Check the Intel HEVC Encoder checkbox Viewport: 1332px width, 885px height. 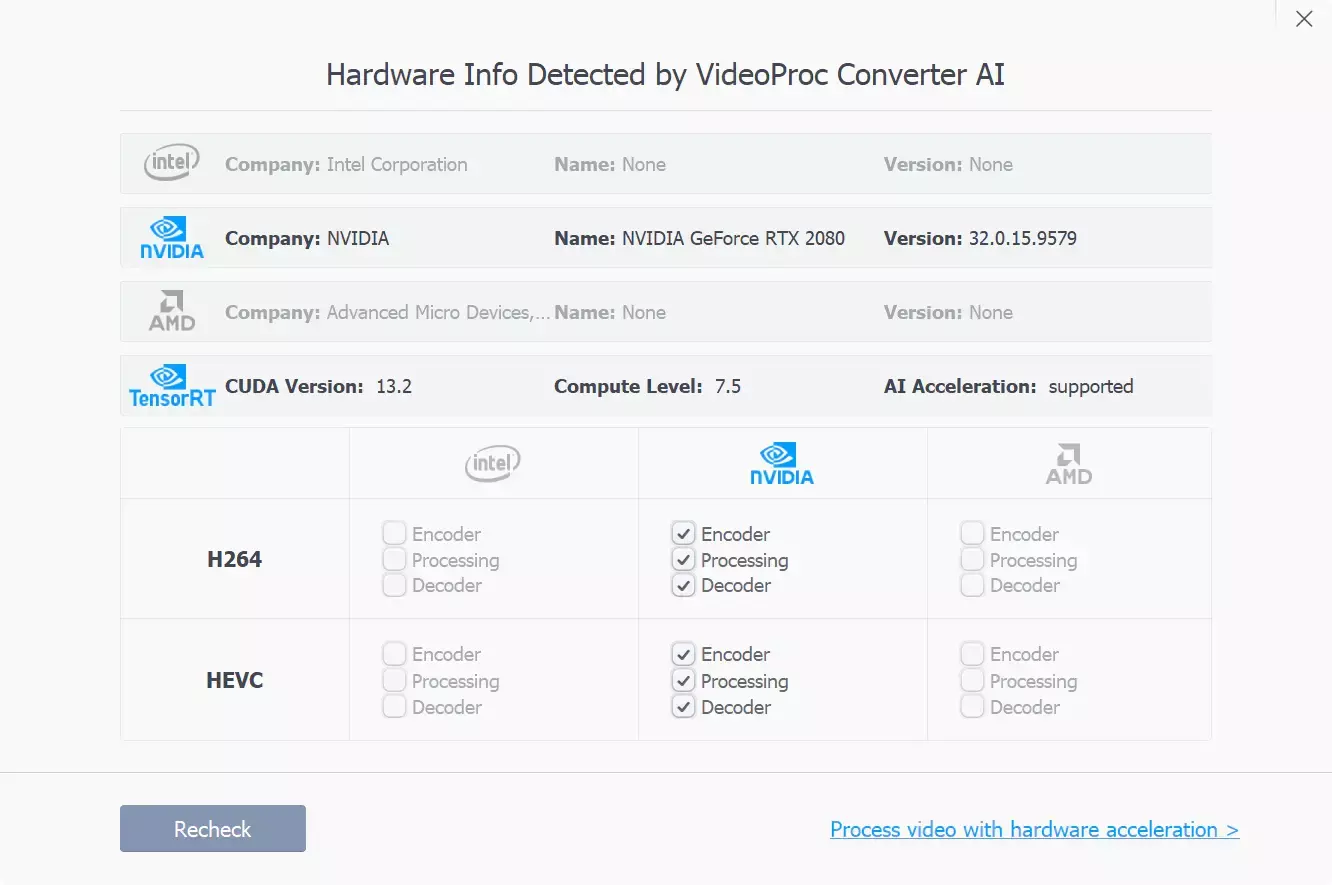[x=394, y=654]
